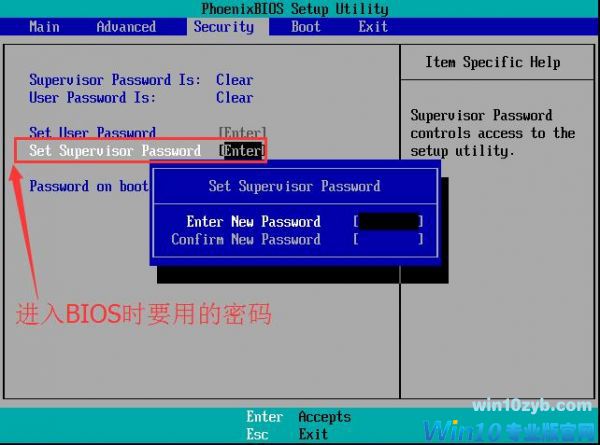Click the Clear value beside Supervisor Password
Image resolution: width=600 pixels, height=445 pixels.
[x=235, y=80]
